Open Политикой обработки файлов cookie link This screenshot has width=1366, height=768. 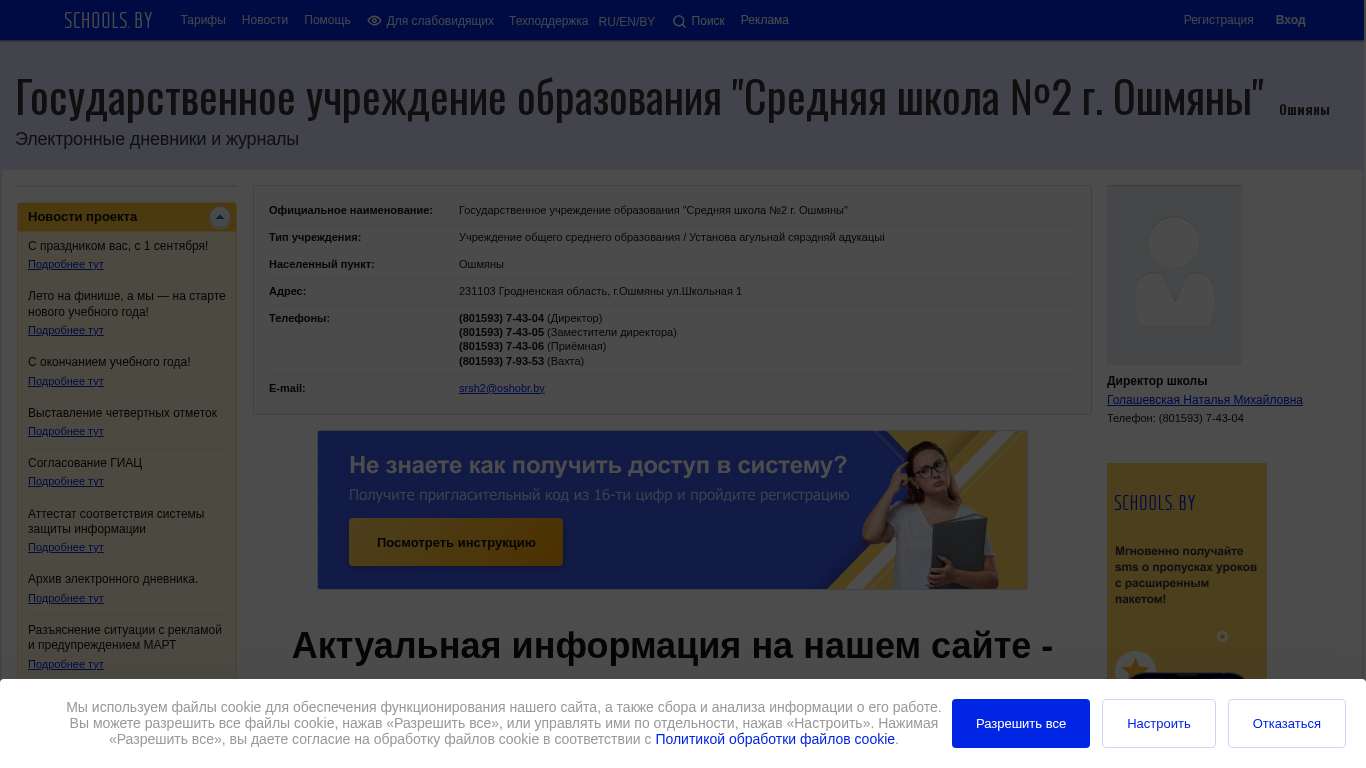[775, 739]
